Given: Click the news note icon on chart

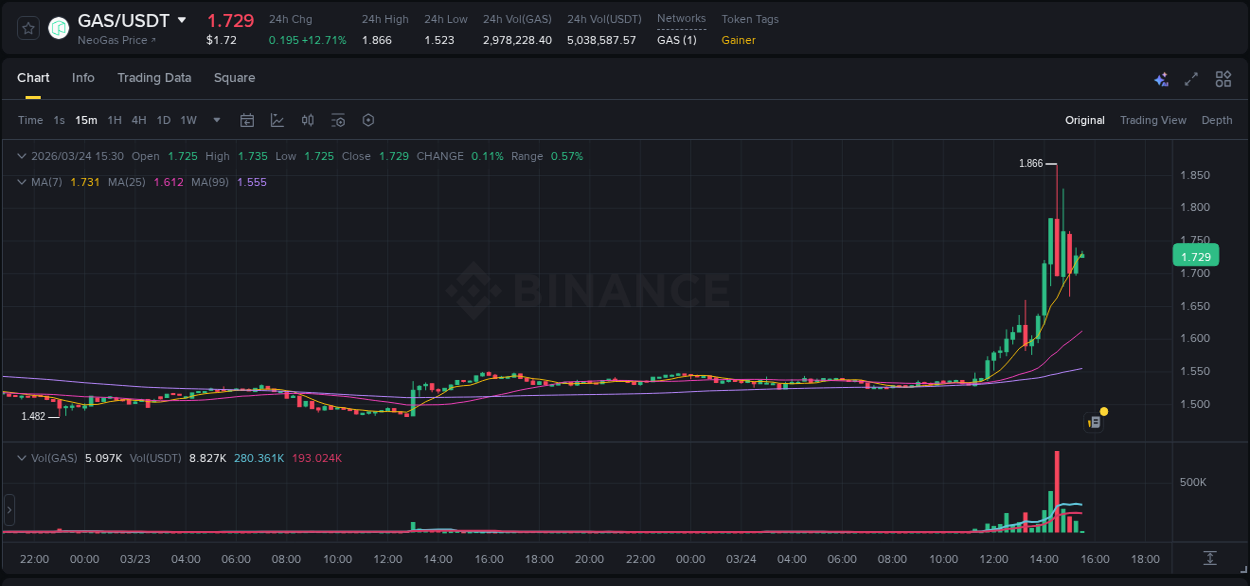Looking at the screenshot, I should click(1095, 422).
